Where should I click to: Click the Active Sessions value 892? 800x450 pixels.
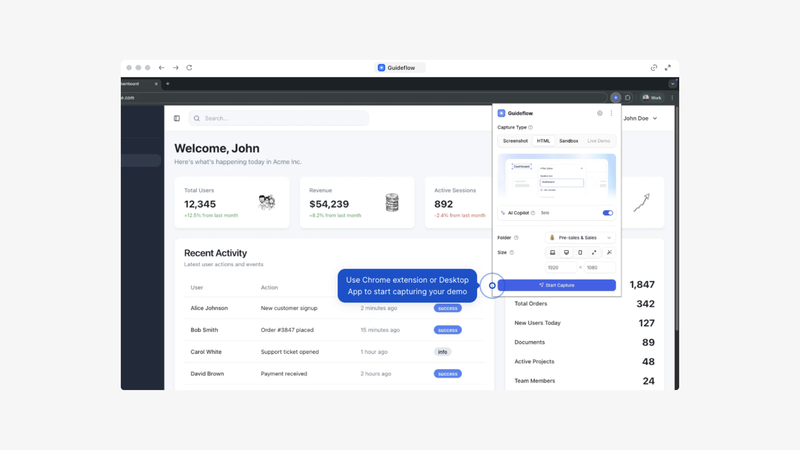tap(443, 204)
